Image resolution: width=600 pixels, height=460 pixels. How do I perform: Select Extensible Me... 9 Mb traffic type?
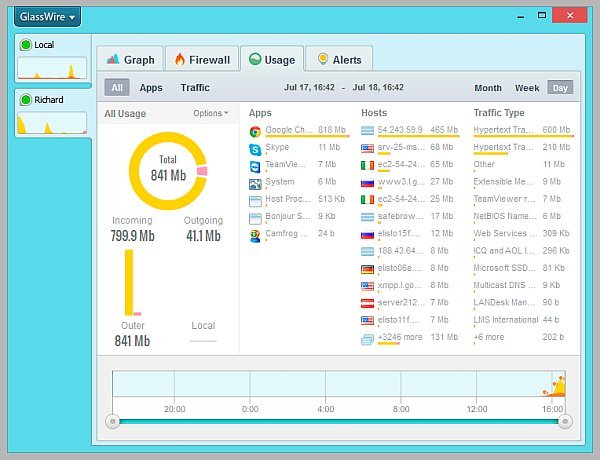point(523,182)
